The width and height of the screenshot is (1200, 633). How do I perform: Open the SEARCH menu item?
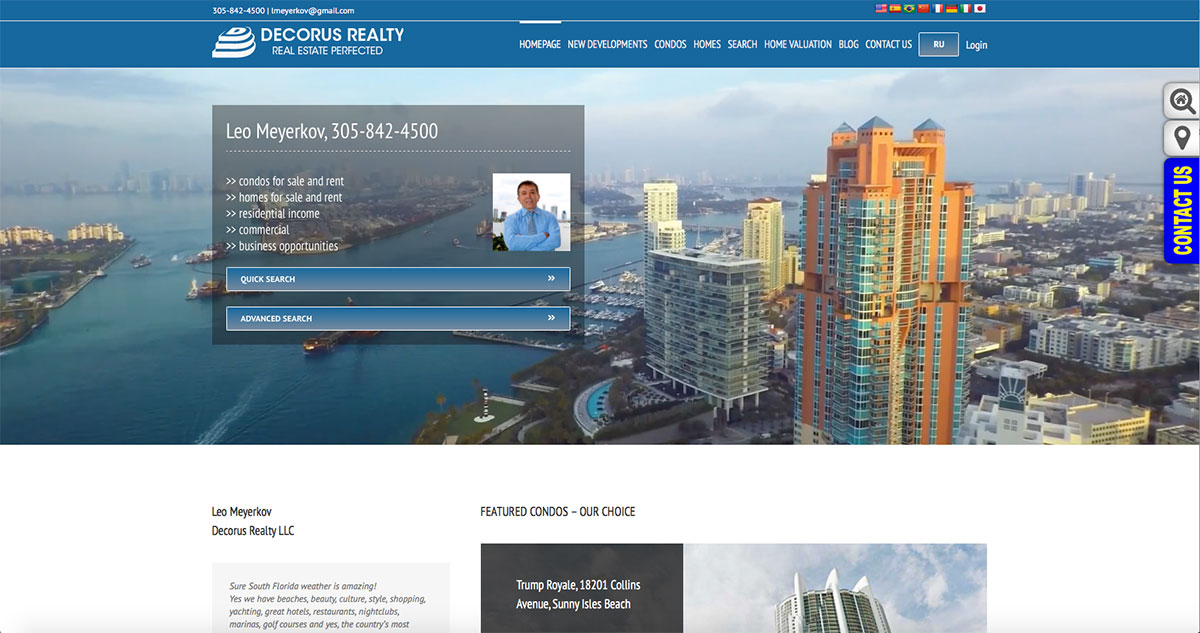click(x=742, y=44)
